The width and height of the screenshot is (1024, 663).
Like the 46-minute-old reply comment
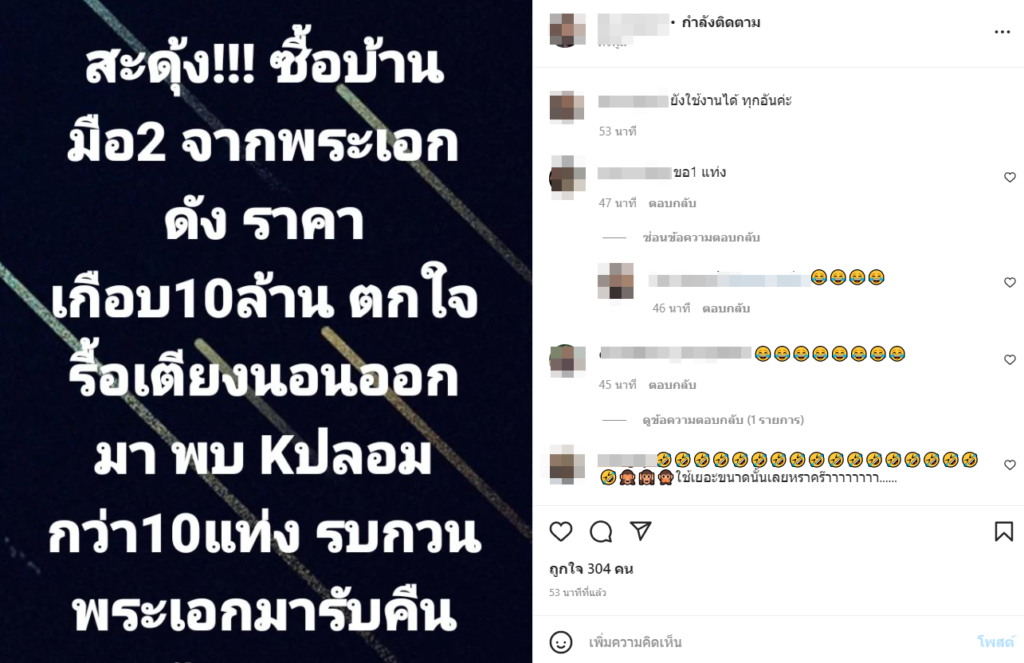tap(1010, 282)
